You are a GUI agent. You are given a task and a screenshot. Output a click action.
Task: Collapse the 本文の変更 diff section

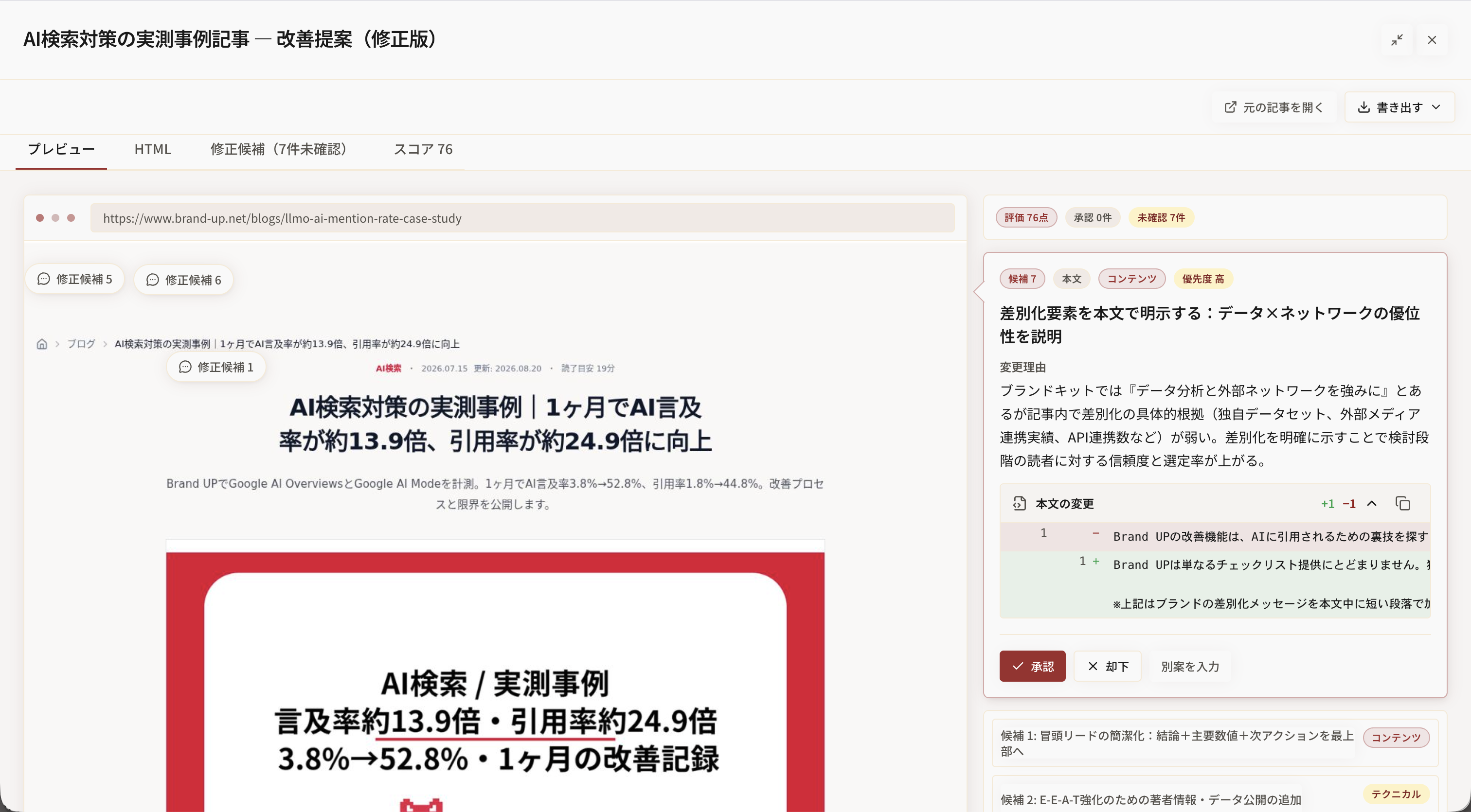coord(1372,503)
